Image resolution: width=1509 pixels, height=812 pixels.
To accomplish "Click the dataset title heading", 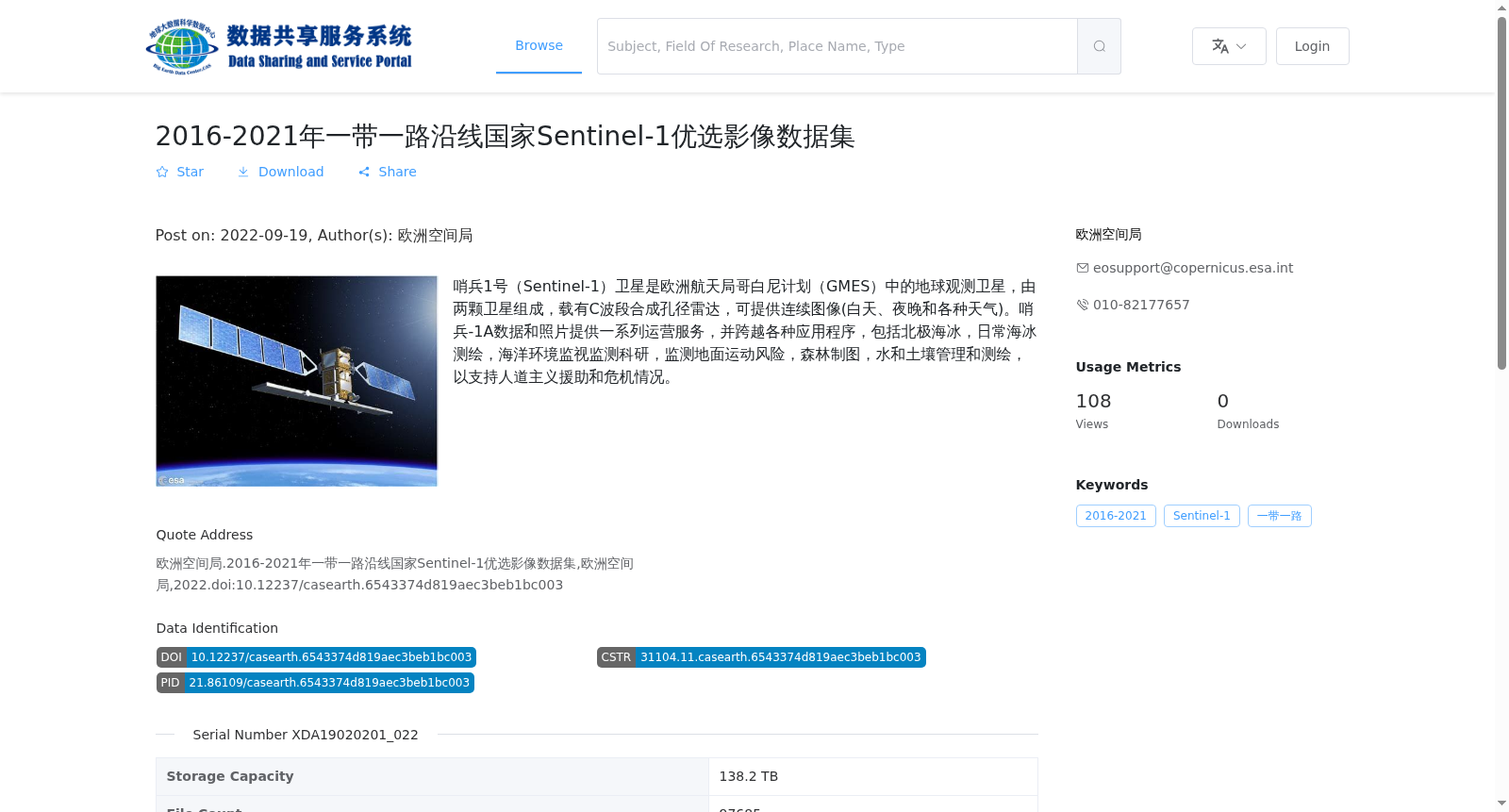I will (x=505, y=137).
